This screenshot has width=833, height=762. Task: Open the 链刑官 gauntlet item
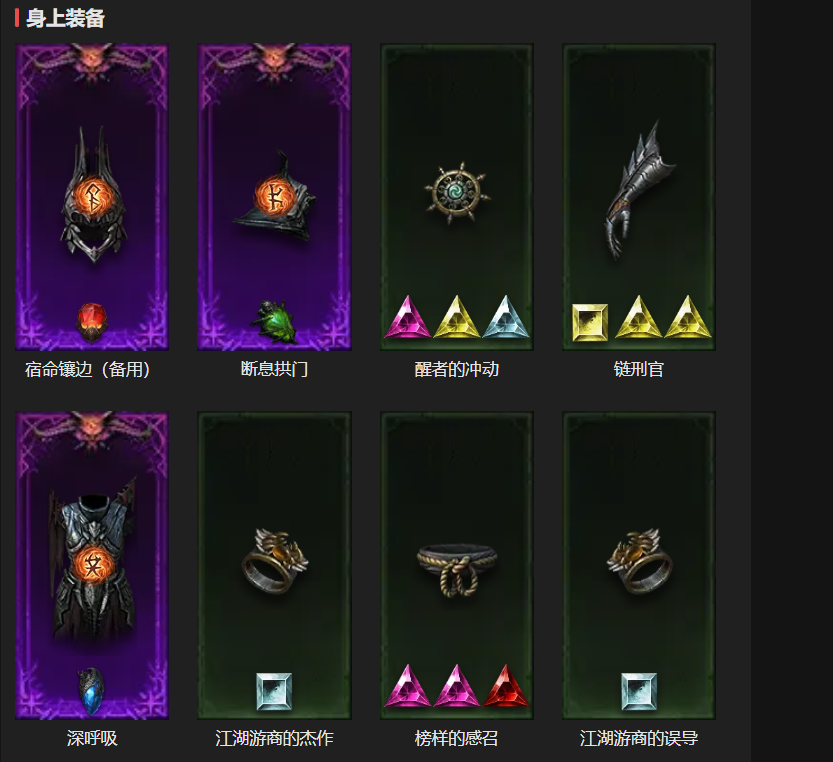pyautogui.click(x=638, y=190)
